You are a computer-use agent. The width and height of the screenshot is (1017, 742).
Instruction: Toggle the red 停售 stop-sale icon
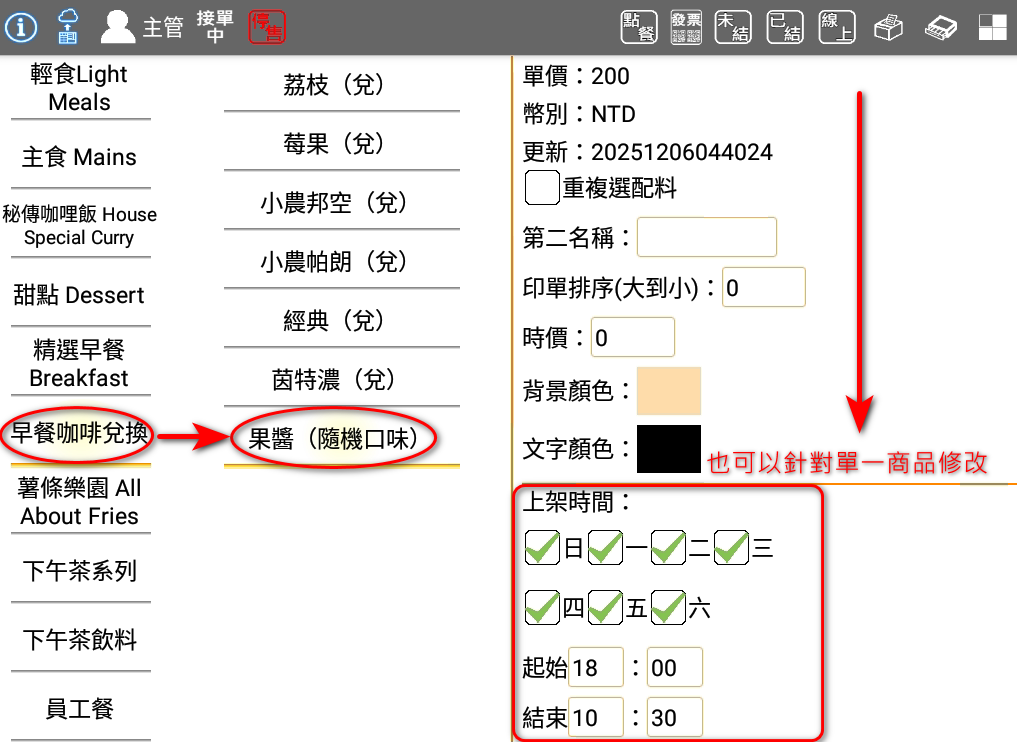click(x=267, y=27)
